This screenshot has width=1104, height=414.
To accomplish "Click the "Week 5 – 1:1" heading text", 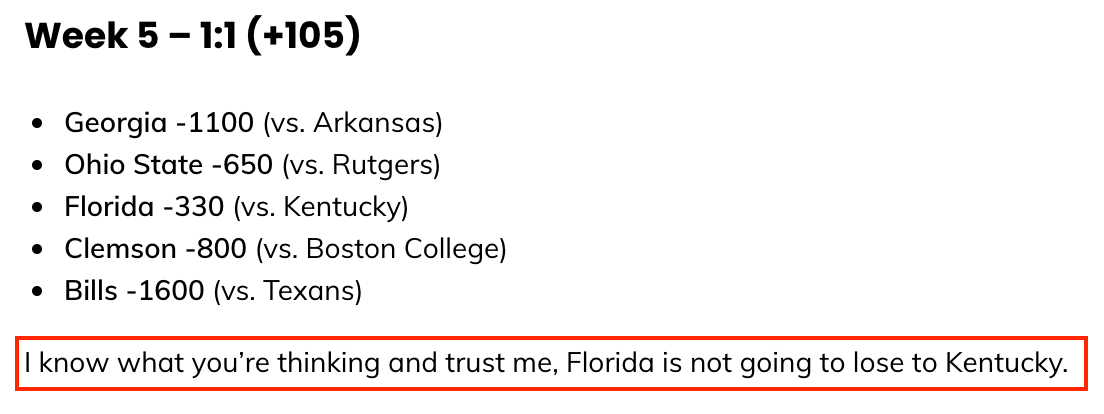I will coord(133,37).
